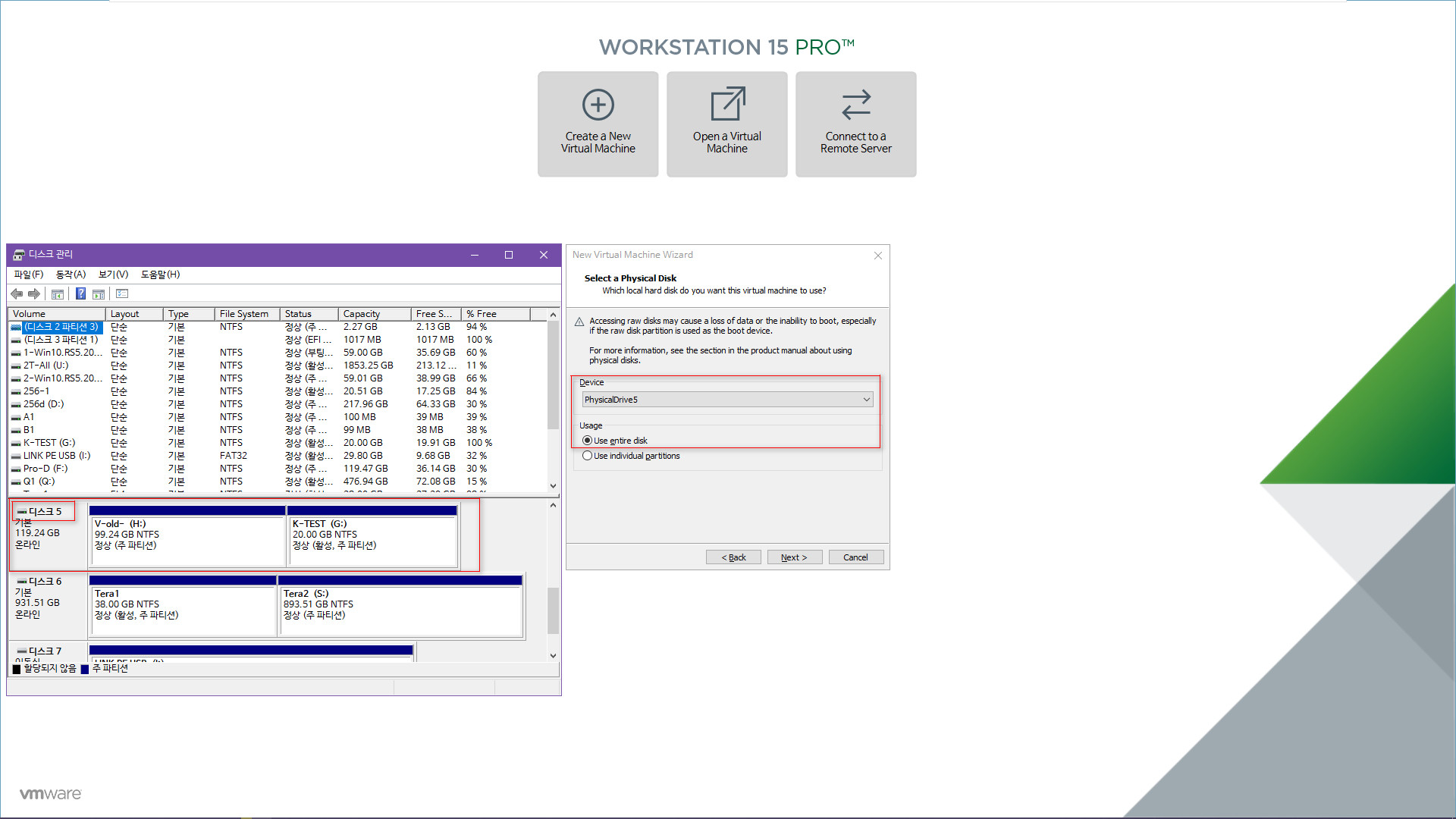Click volume list scrollbar up arrow
1456x819 pixels.
tap(553, 315)
